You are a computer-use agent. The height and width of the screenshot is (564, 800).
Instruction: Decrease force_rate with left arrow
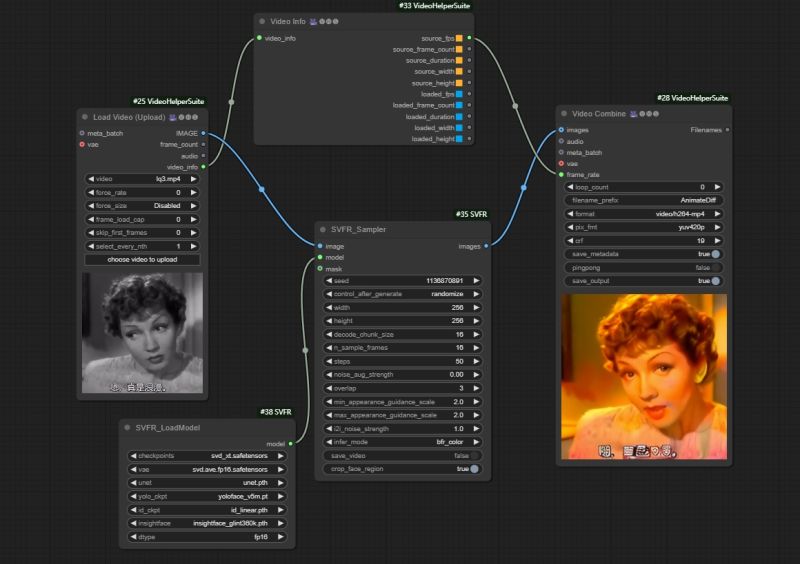point(91,192)
